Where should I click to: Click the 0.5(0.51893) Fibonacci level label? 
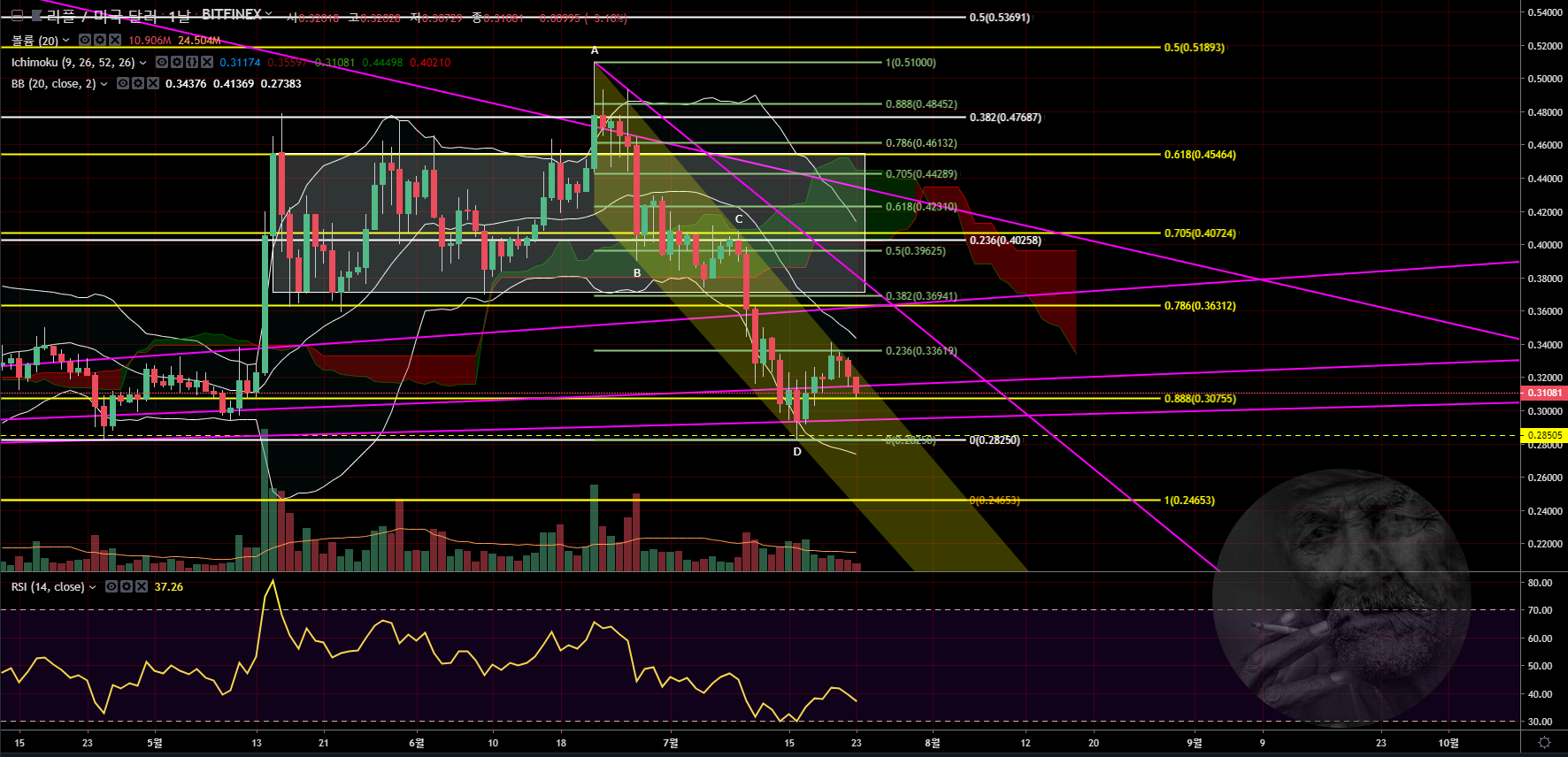[x=1194, y=48]
